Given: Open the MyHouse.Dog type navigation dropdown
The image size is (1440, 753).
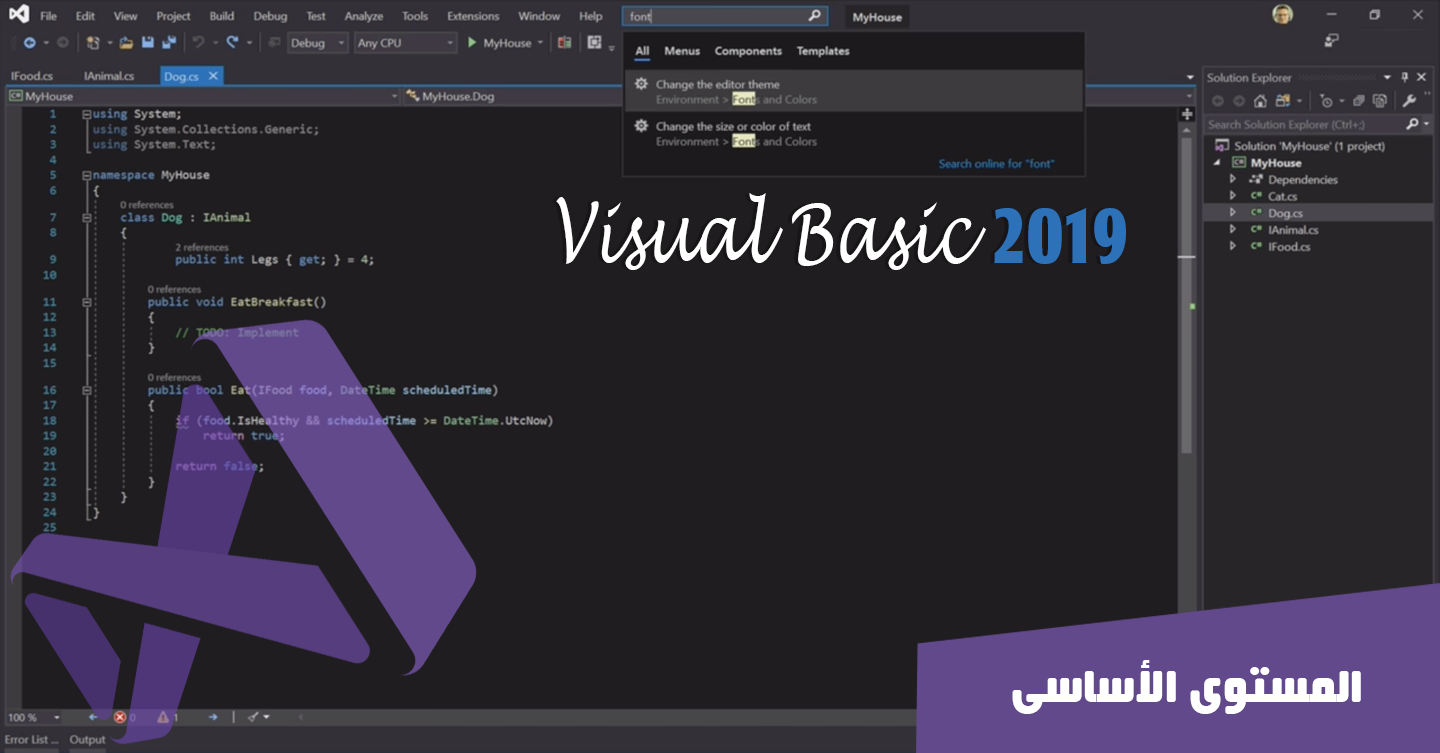Looking at the screenshot, I should (798, 96).
